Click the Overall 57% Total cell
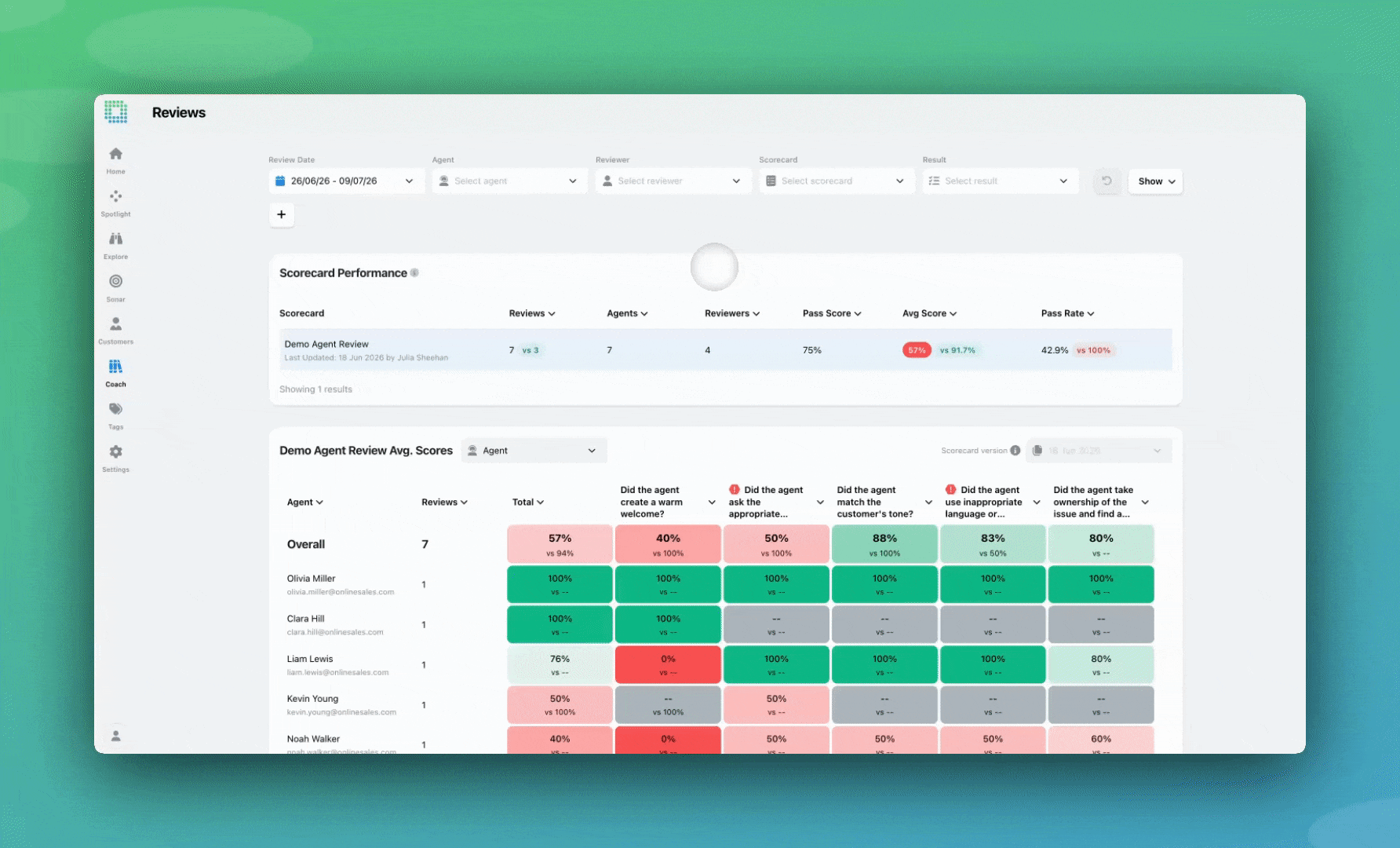Screen dimensions: 1400x848 coord(560,544)
